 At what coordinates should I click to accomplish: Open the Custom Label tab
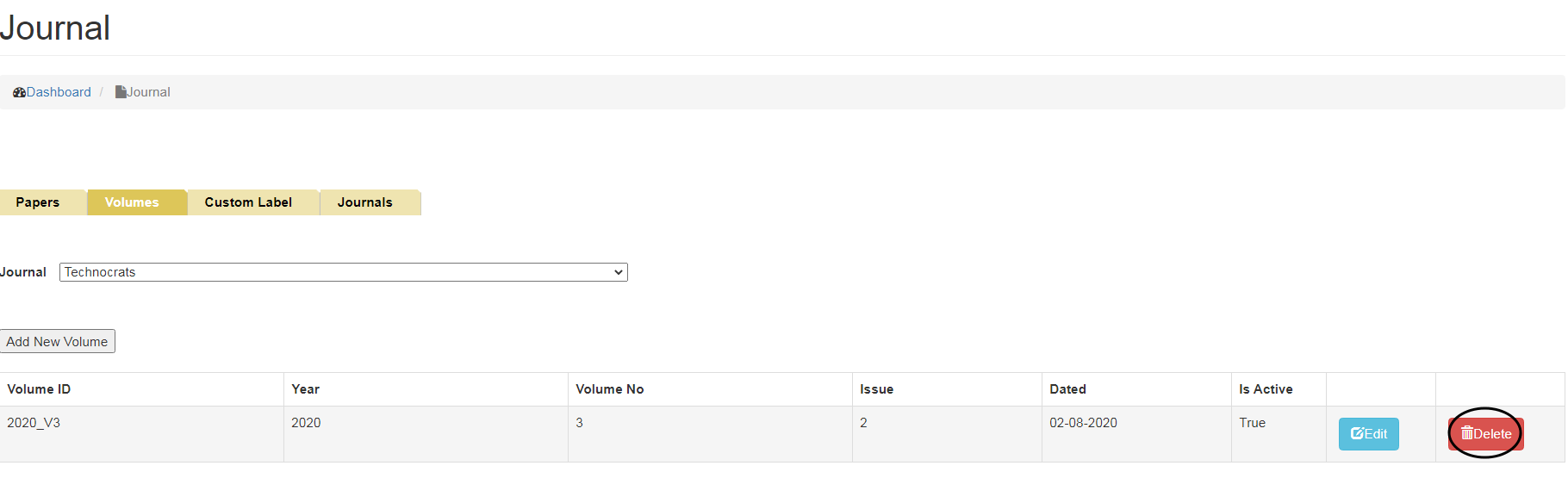click(248, 202)
